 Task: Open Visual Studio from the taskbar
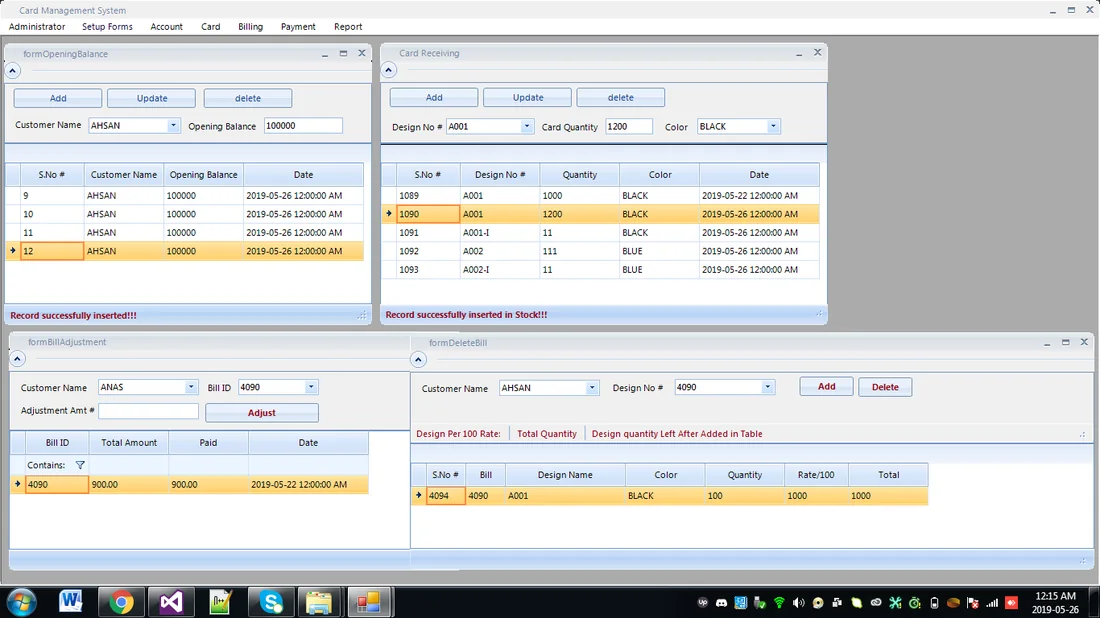[x=171, y=602]
